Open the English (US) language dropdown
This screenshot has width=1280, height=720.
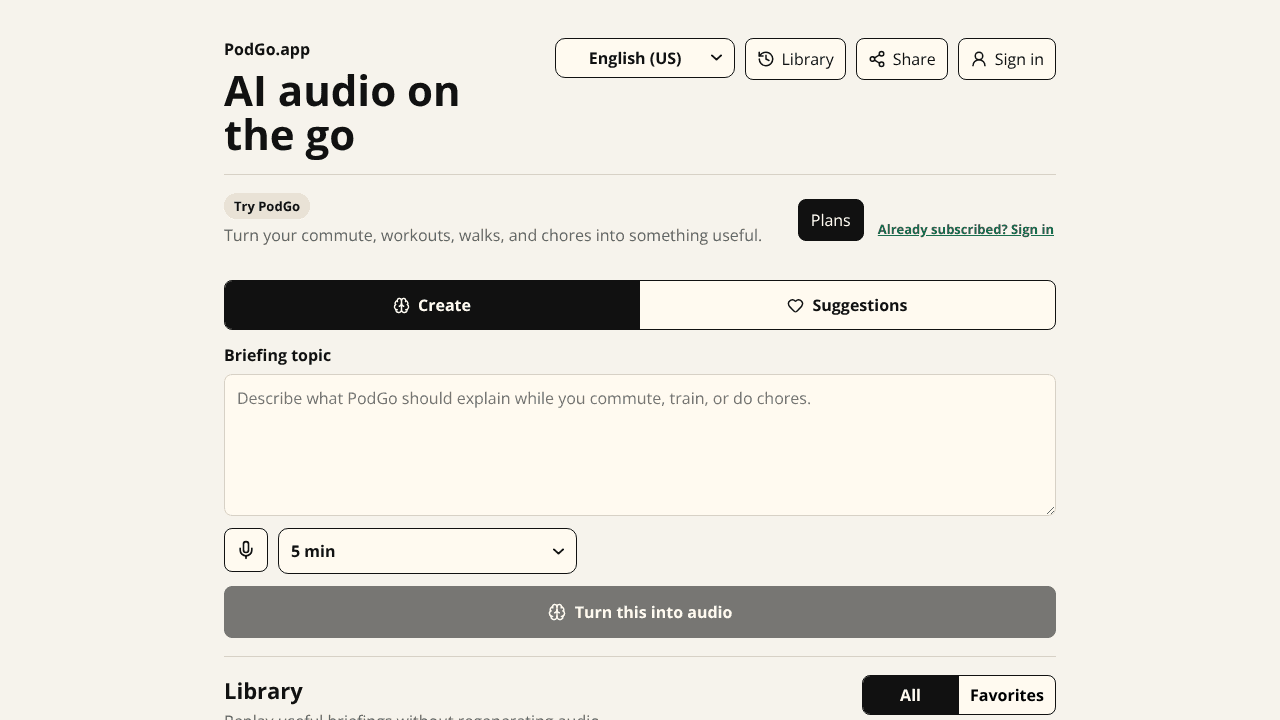[x=645, y=58]
